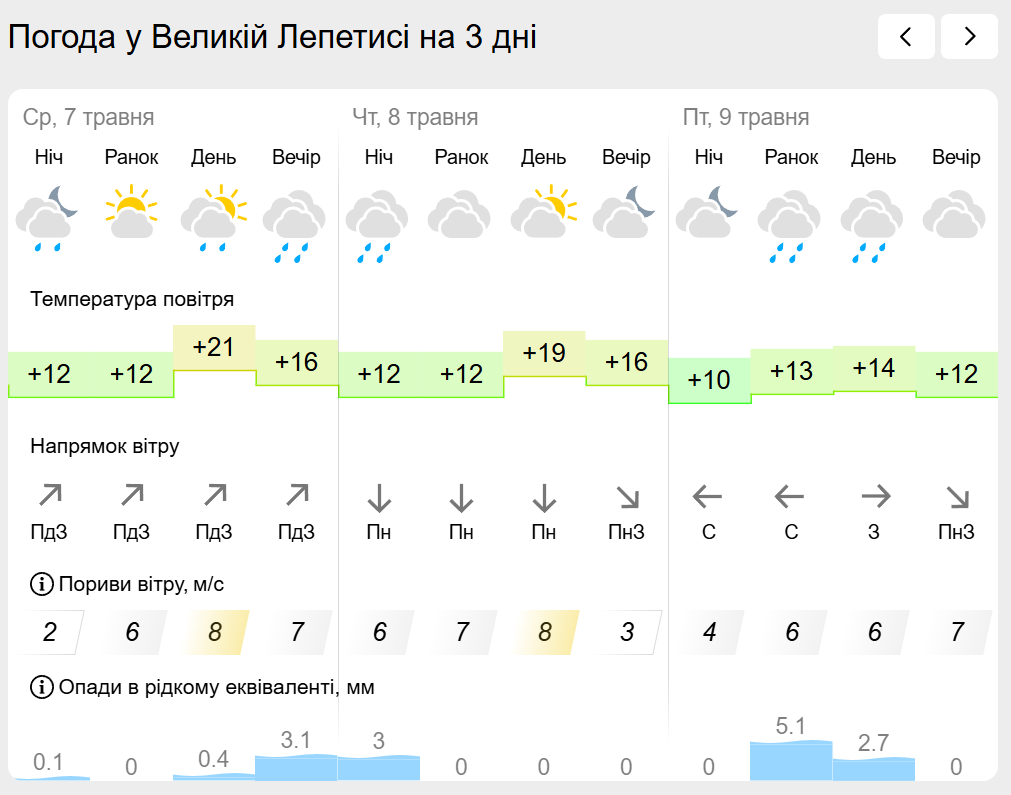Click the 5.1 mm precipitation bar
Viewport: 1011px width, 795px height.
tap(790, 761)
